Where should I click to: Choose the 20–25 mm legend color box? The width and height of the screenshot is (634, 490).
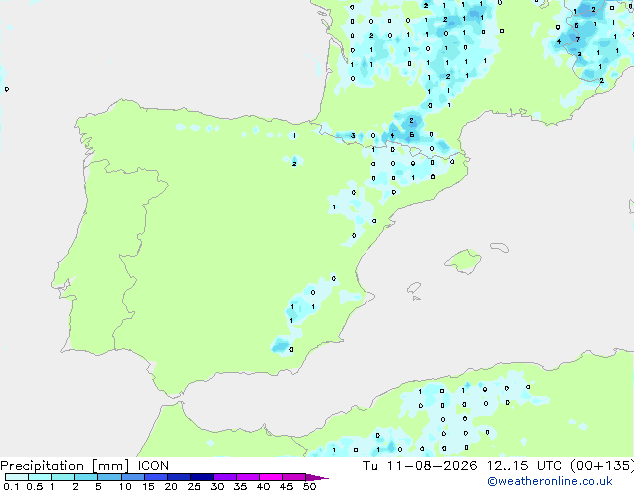tap(179, 477)
